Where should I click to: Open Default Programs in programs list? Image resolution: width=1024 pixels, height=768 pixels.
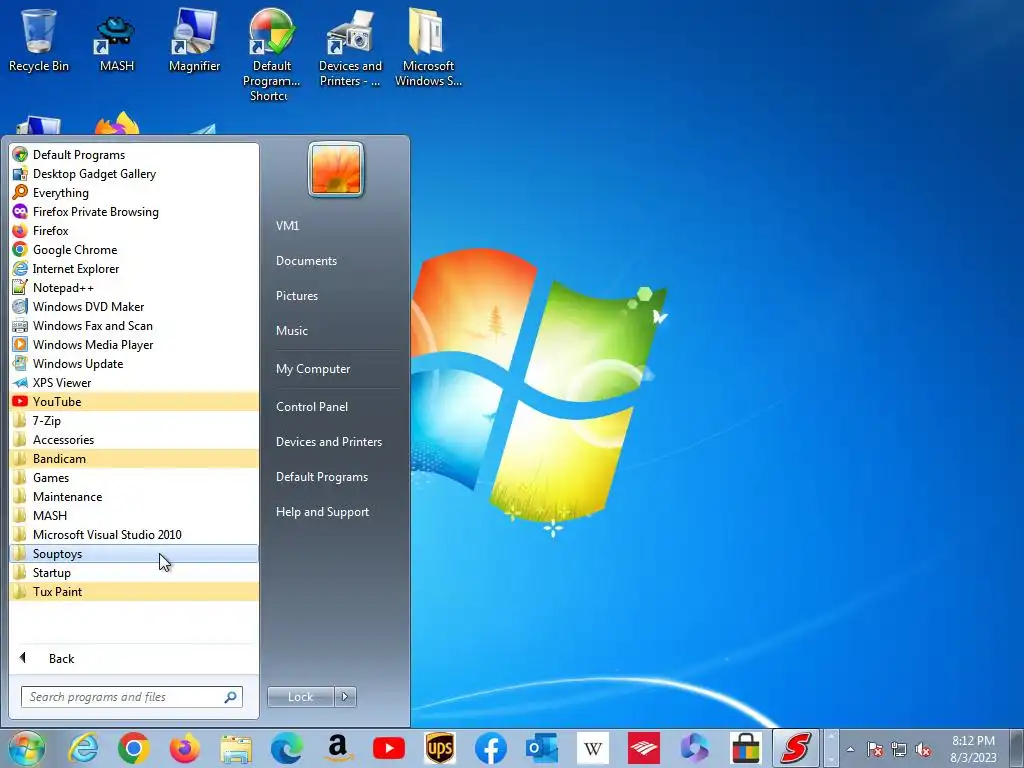click(134, 155)
